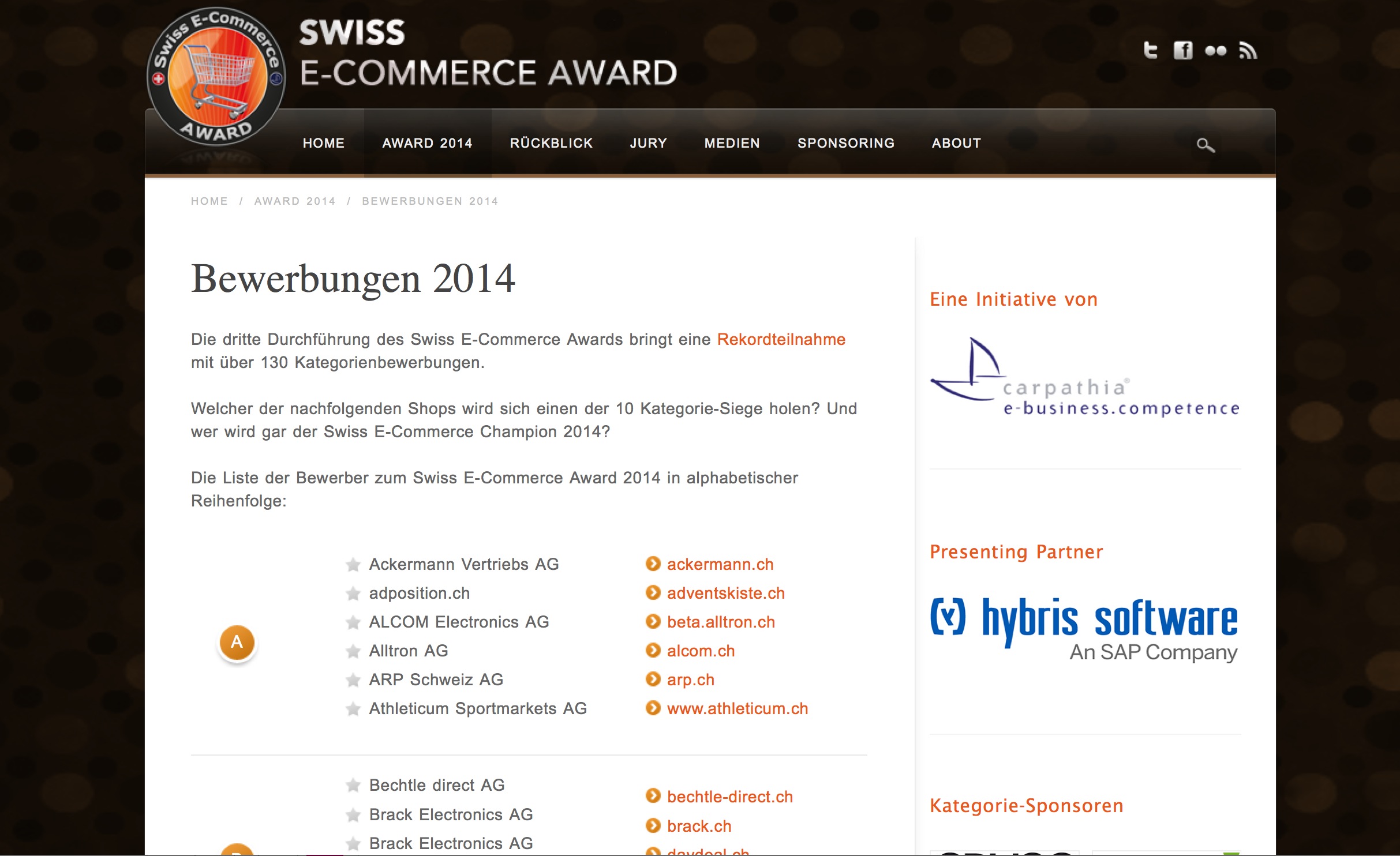Go to the Jury menu item
1400x856 pixels.
pyautogui.click(x=648, y=143)
